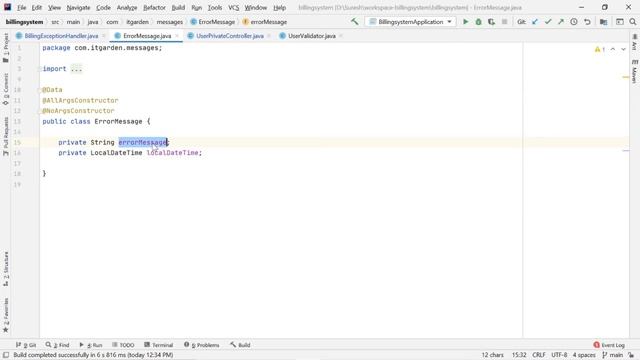
Task: Switch to UserPrivateController.java tab
Action: tap(230, 36)
